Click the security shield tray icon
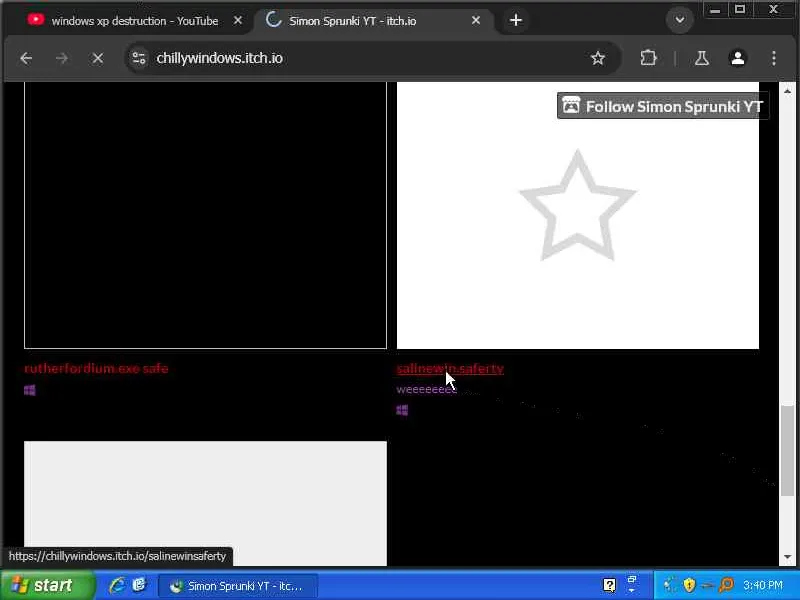Viewport: 800px width, 600px height. [689, 585]
